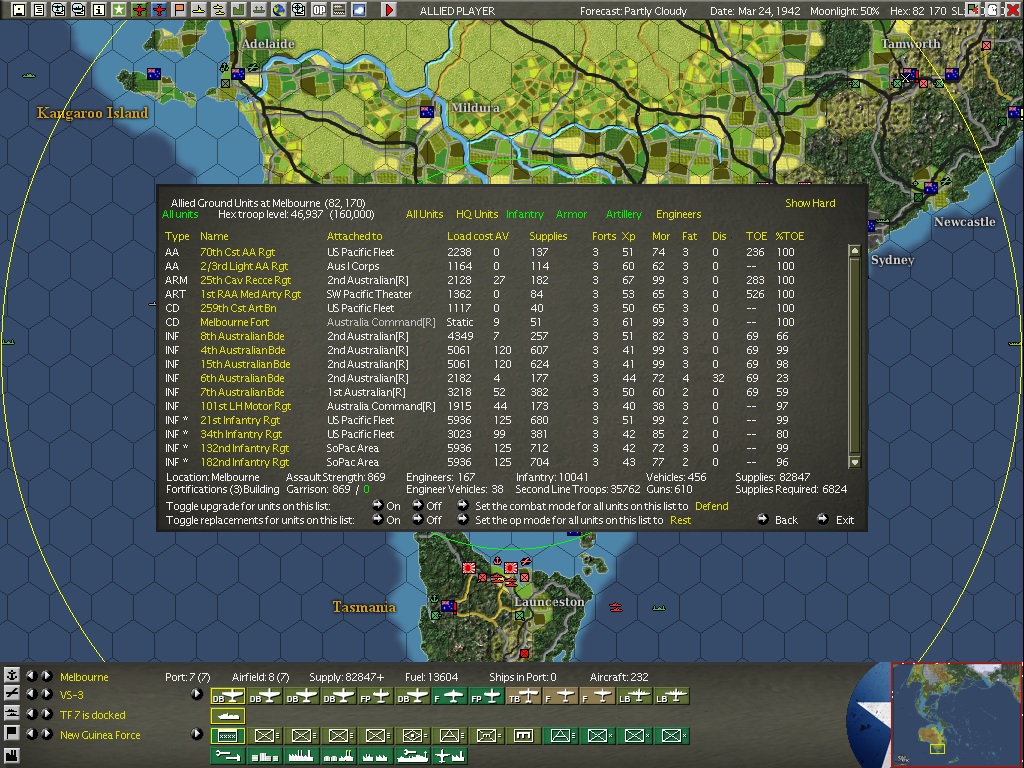The height and width of the screenshot is (768, 1024).
Task: Turn upgrades Off for listed units
Action: (418, 505)
